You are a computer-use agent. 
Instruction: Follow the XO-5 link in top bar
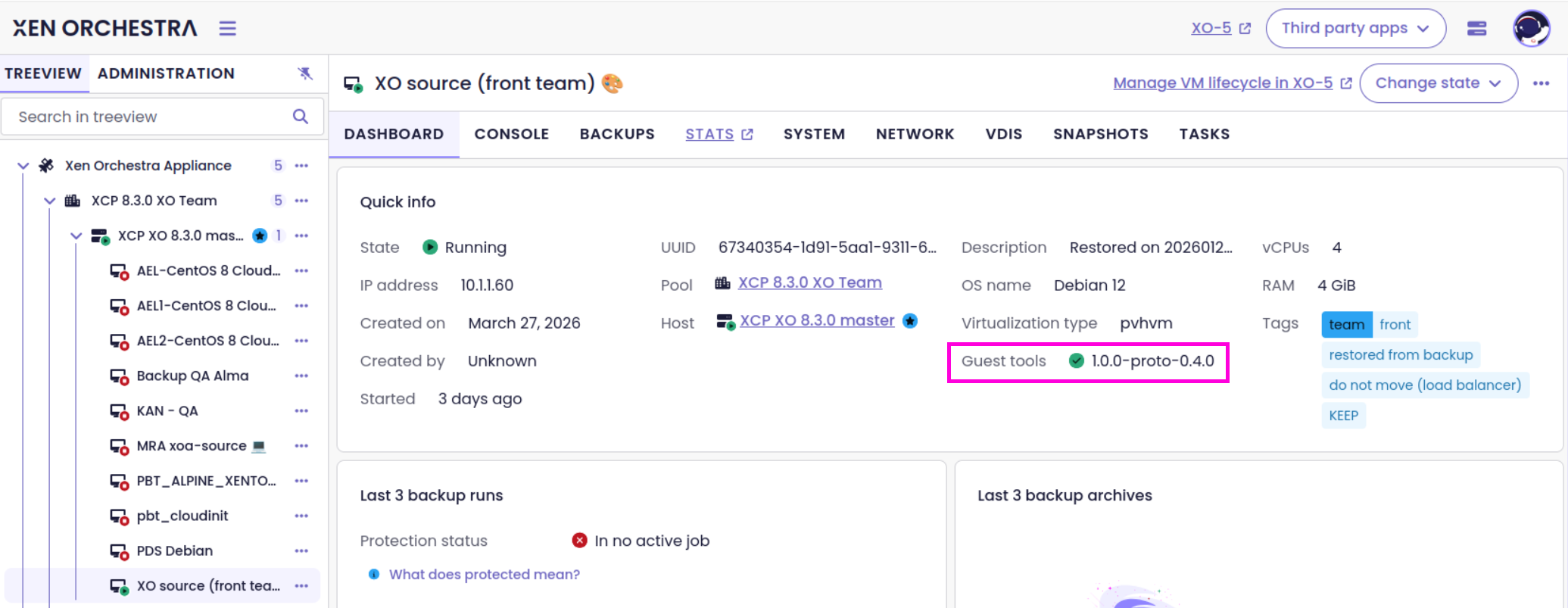pos(1220,29)
